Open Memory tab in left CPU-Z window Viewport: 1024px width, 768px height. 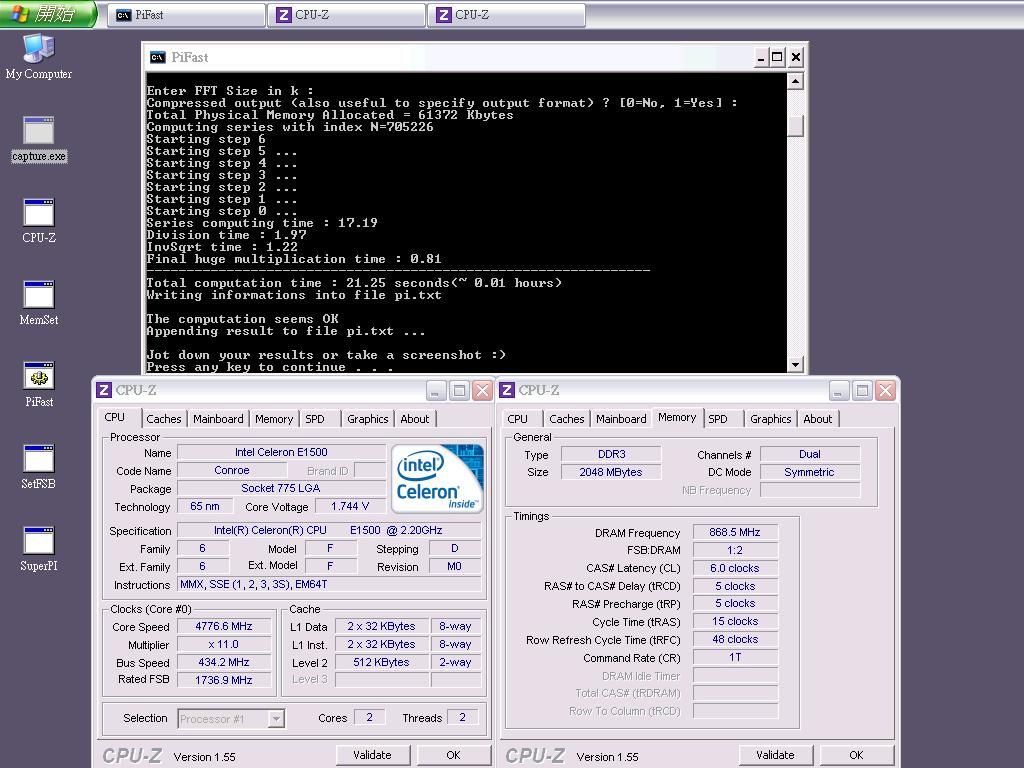coord(274,419)
